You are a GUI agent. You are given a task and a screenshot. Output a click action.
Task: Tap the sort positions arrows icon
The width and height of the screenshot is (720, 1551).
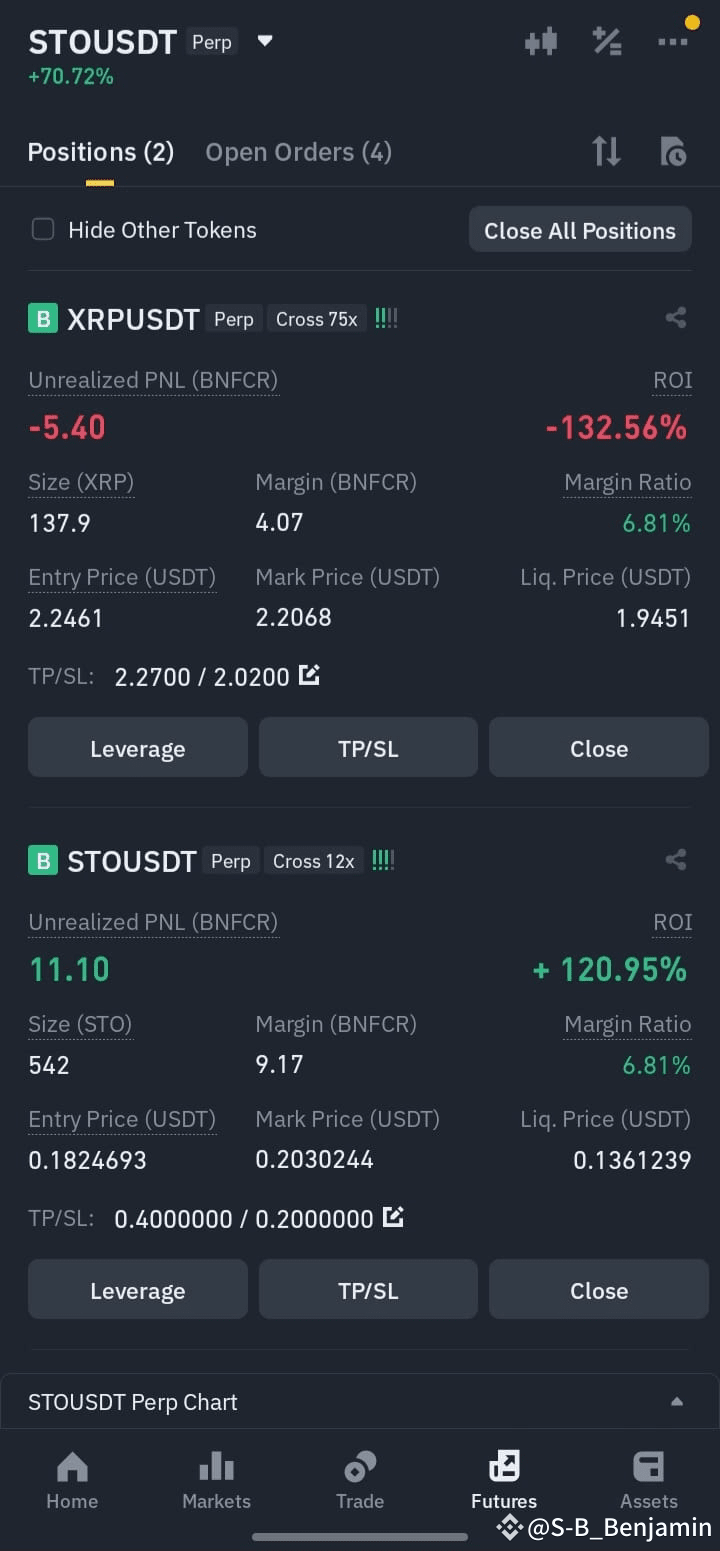[x=606, y=152]
